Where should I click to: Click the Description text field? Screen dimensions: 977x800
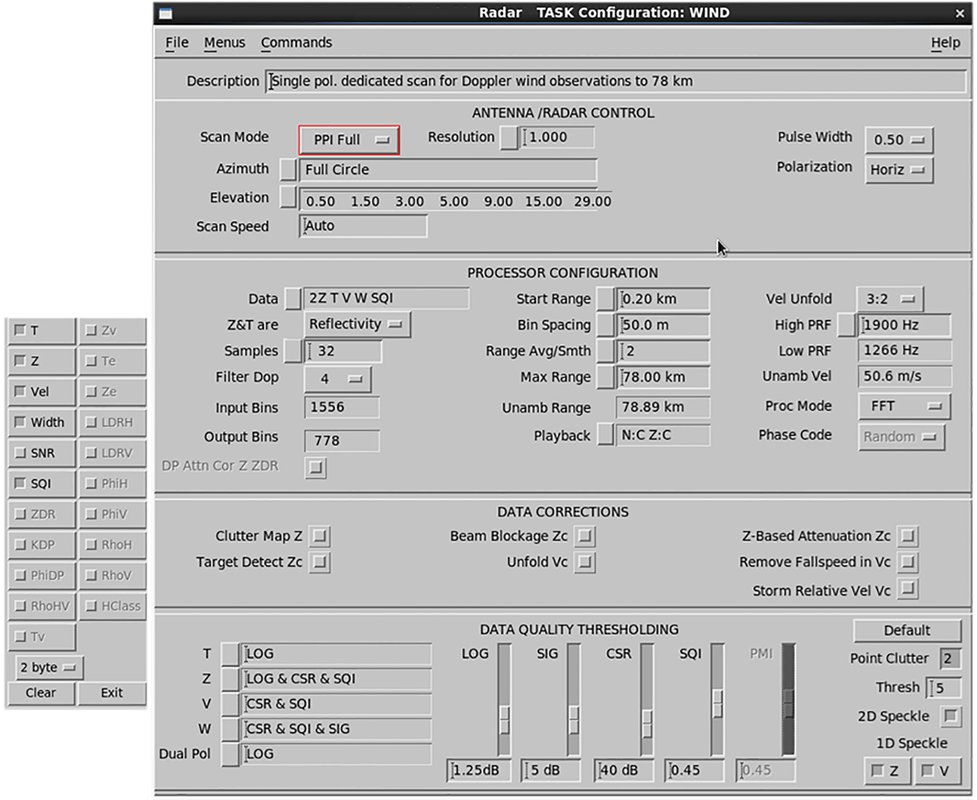point(616,81)
